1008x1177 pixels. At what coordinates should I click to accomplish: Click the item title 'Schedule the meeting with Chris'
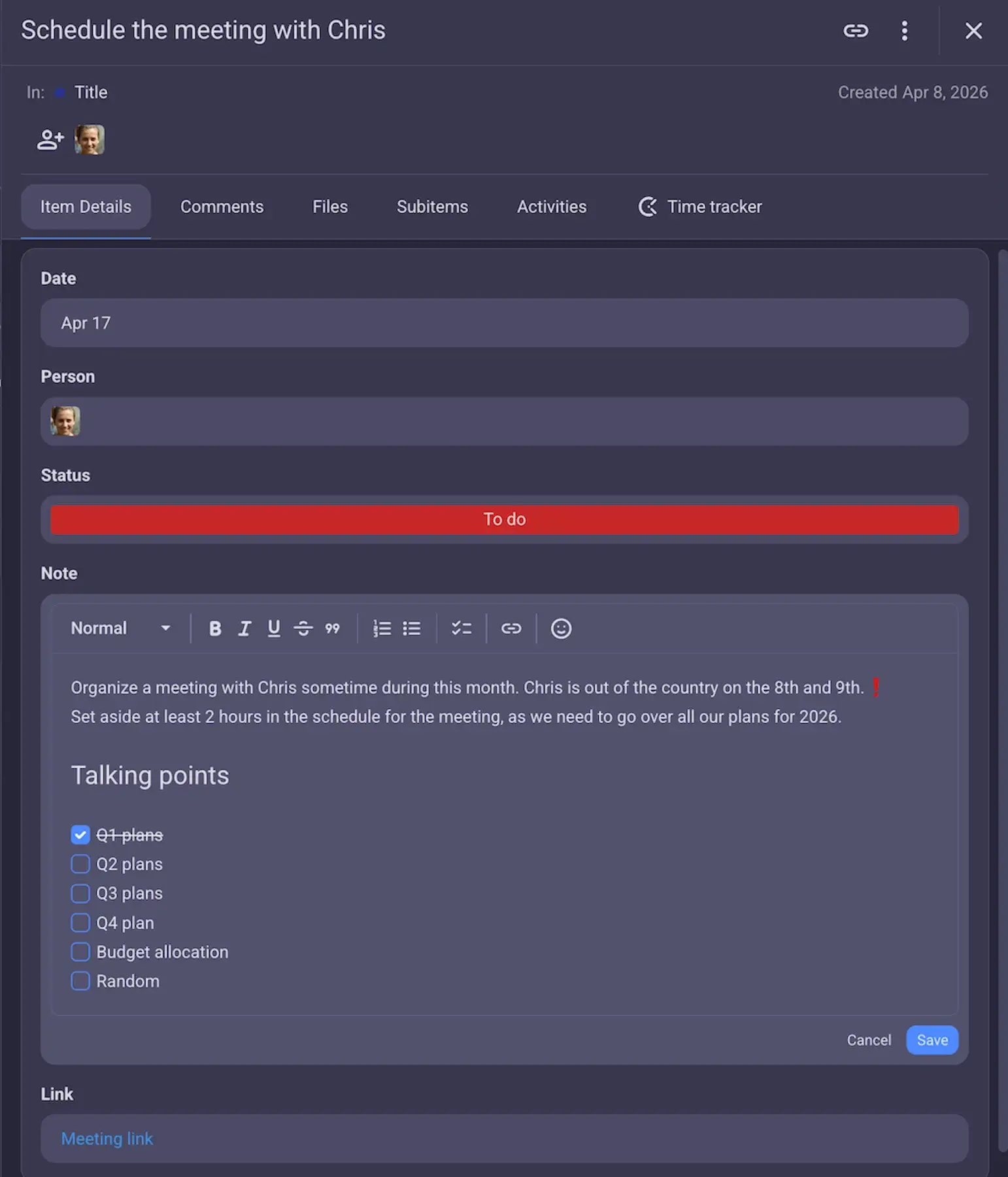(203, 31)
